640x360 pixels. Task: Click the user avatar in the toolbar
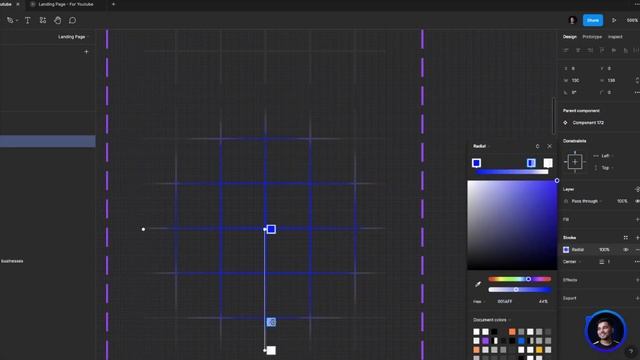coord(572,20)
